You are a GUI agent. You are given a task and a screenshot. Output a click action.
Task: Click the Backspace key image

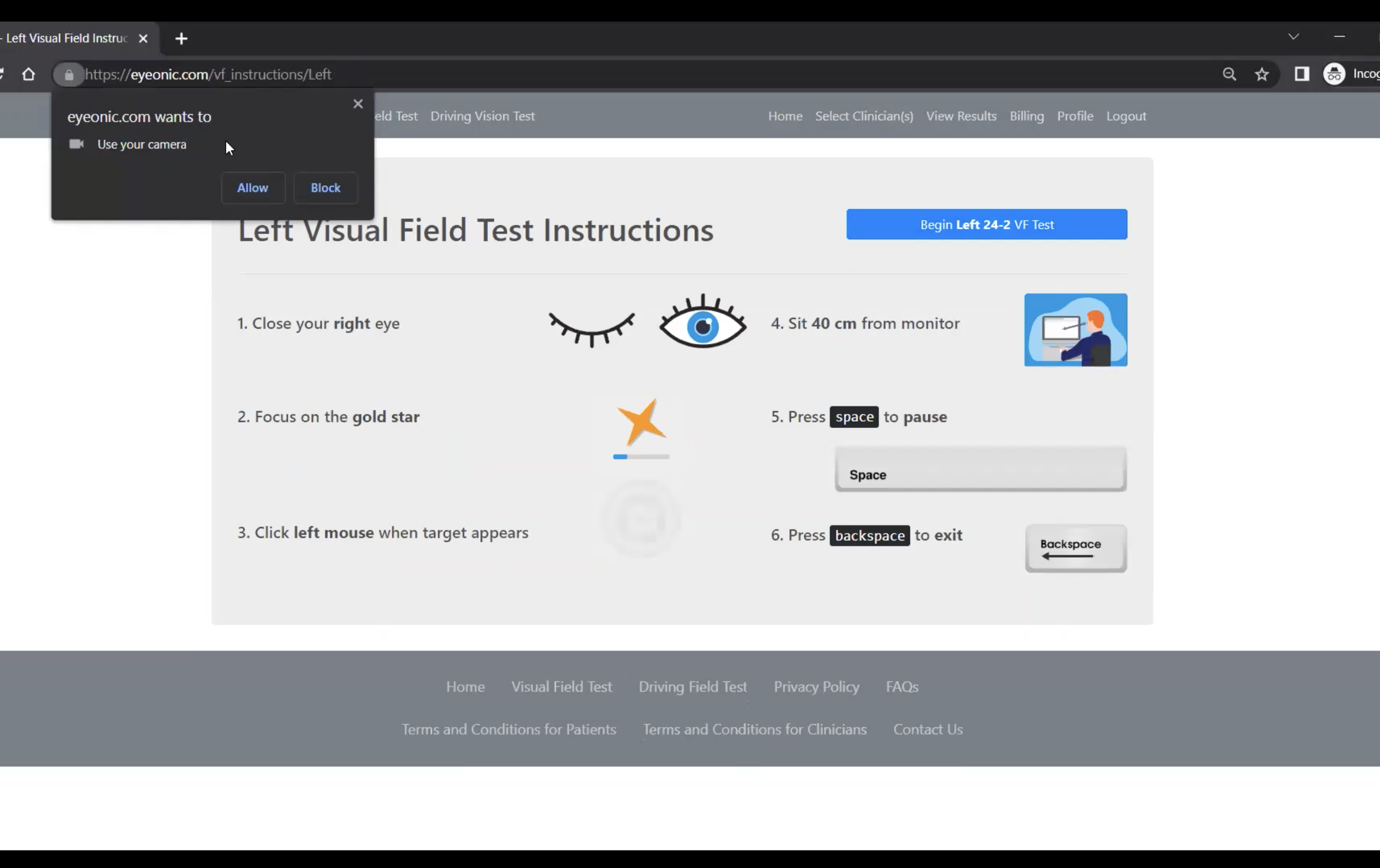(x=1076, y=548)
